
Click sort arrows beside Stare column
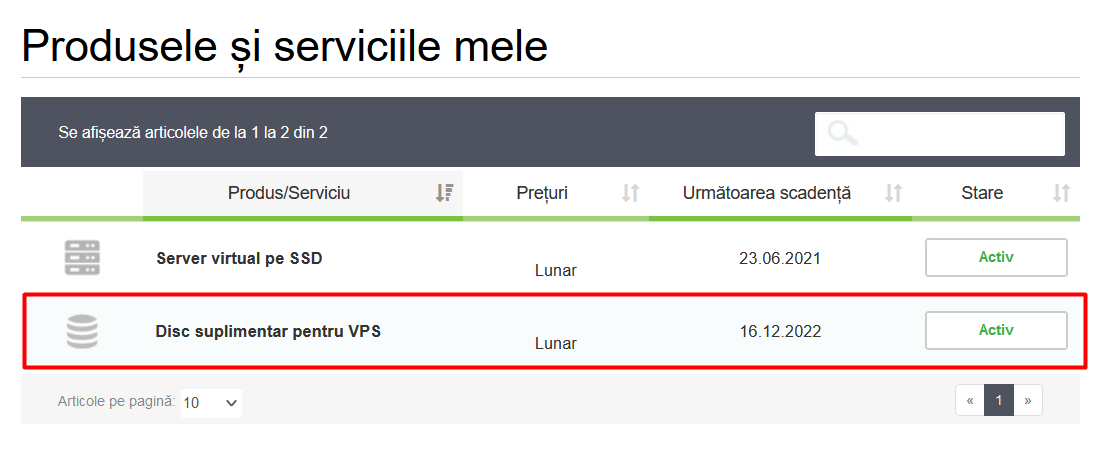pos(1062,193)
